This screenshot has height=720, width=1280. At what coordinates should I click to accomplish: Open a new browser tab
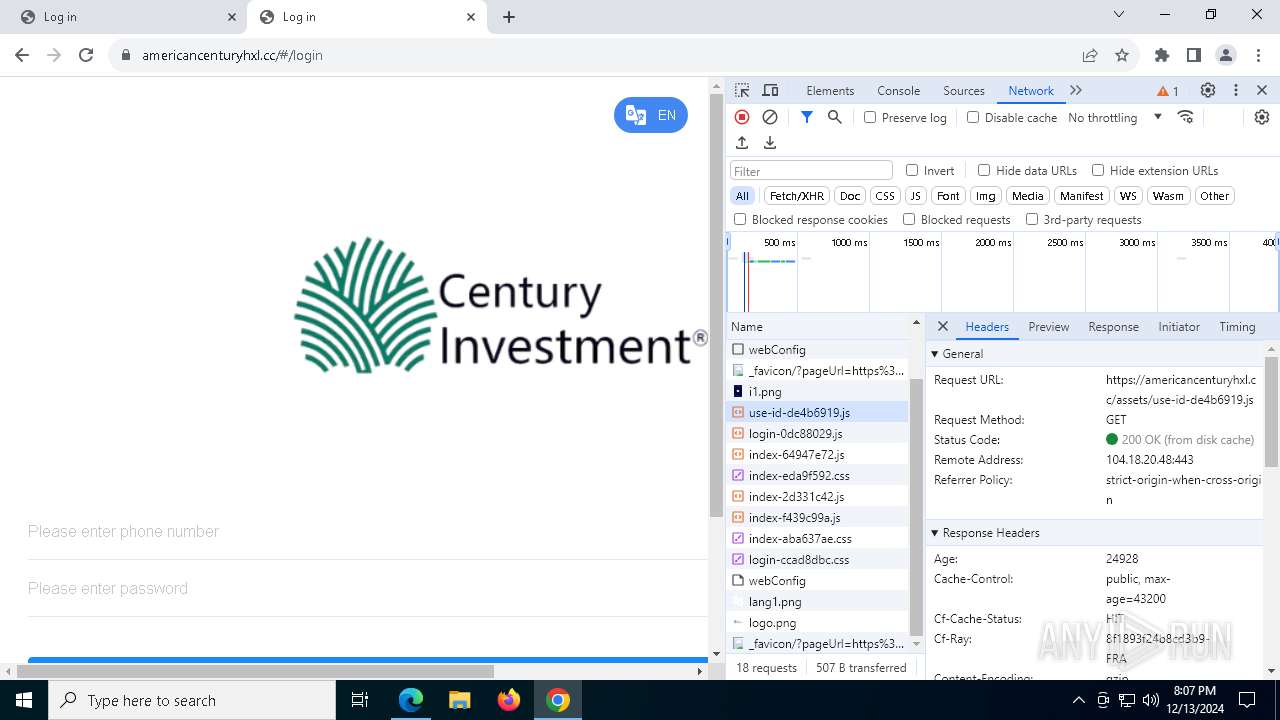click(x=509, y=17)
